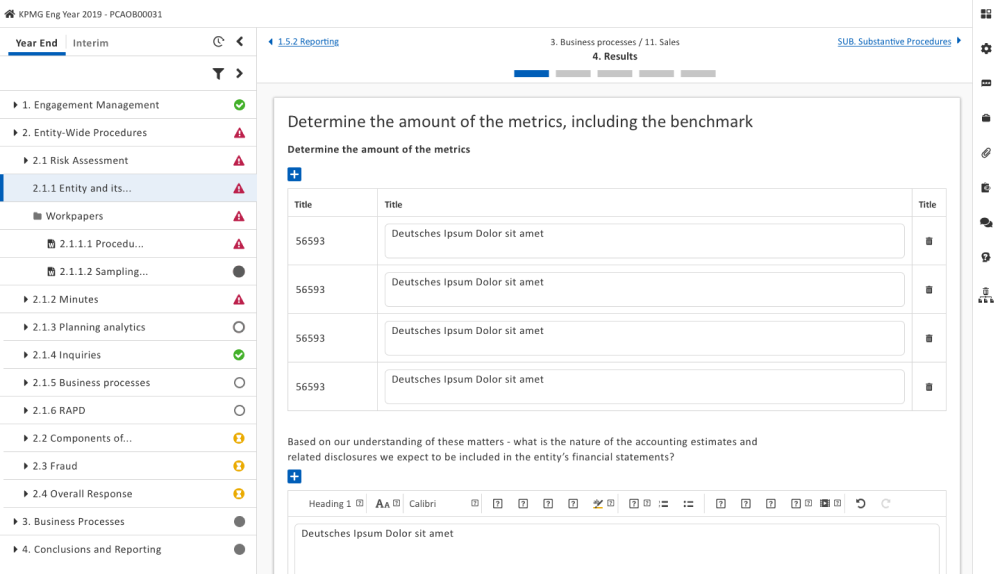1000x574 pixels.
Task: Open the history clock icon
Action: pos(218,42)
